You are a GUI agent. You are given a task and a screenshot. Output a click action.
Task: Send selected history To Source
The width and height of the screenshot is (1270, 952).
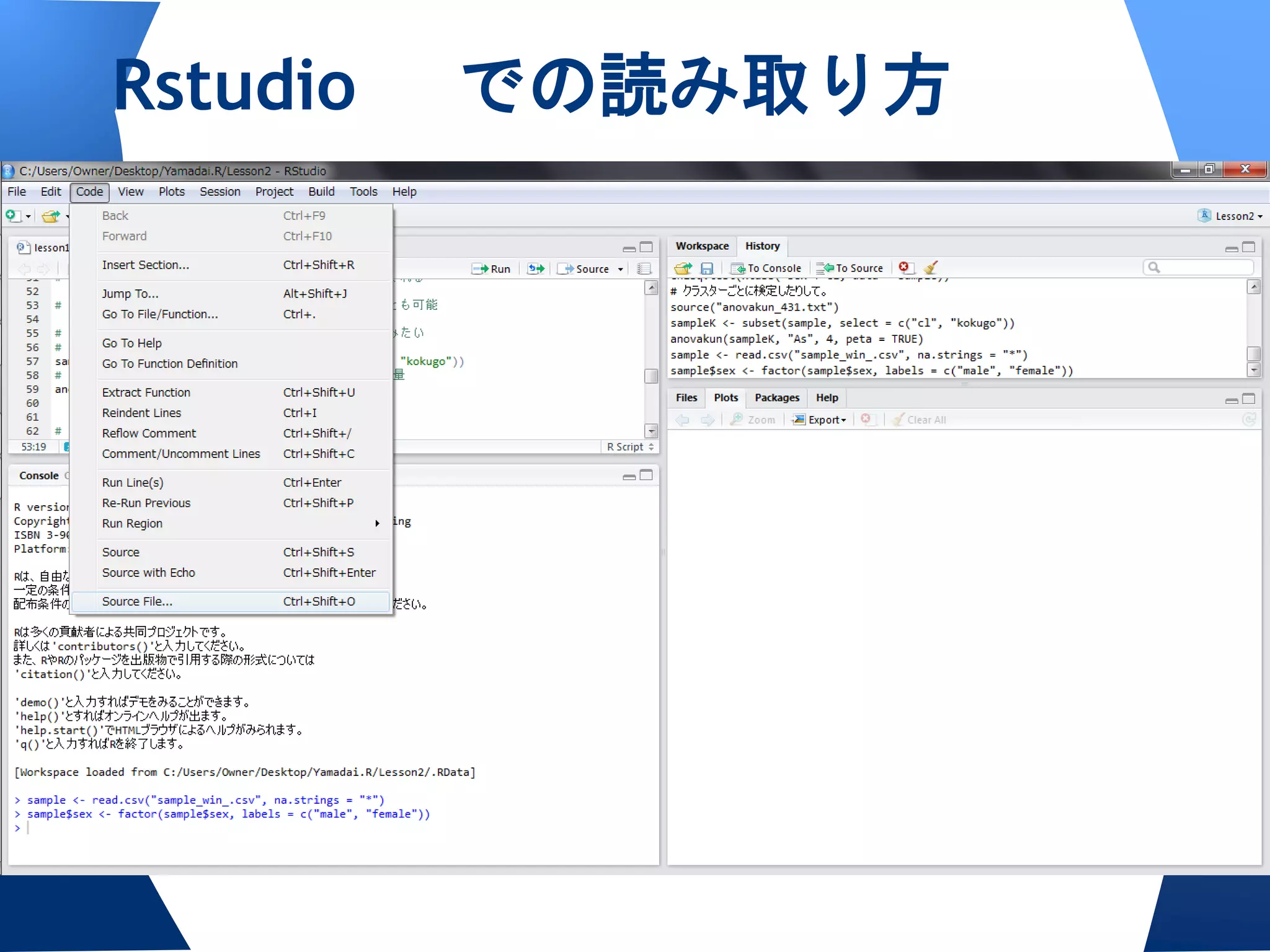pyautogui.click(x=850, y=268)
